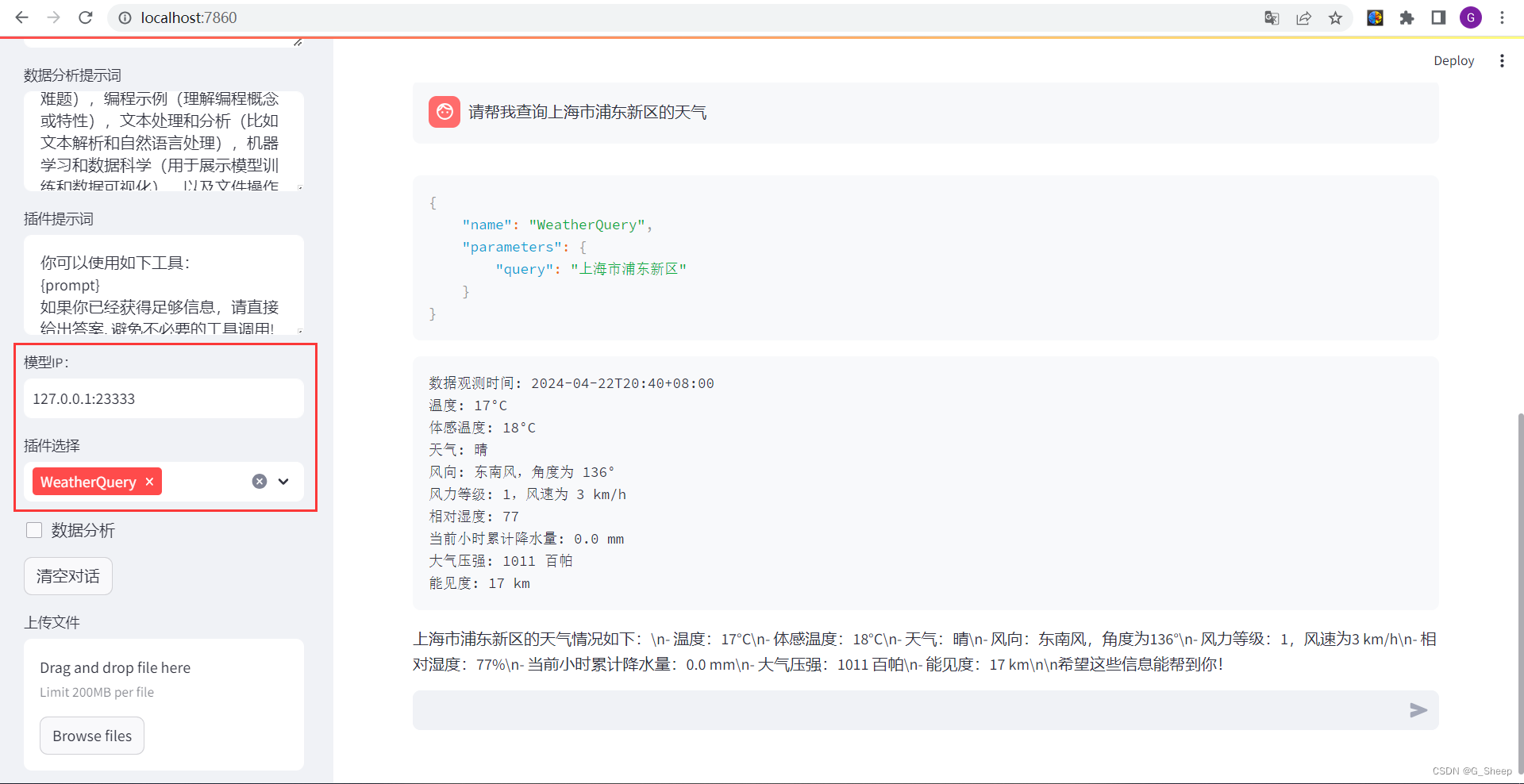This screenshot has width=1524, height=784.
Task: View site information icon in address bar
Action: pyautogui.click(x=125, y=17)
